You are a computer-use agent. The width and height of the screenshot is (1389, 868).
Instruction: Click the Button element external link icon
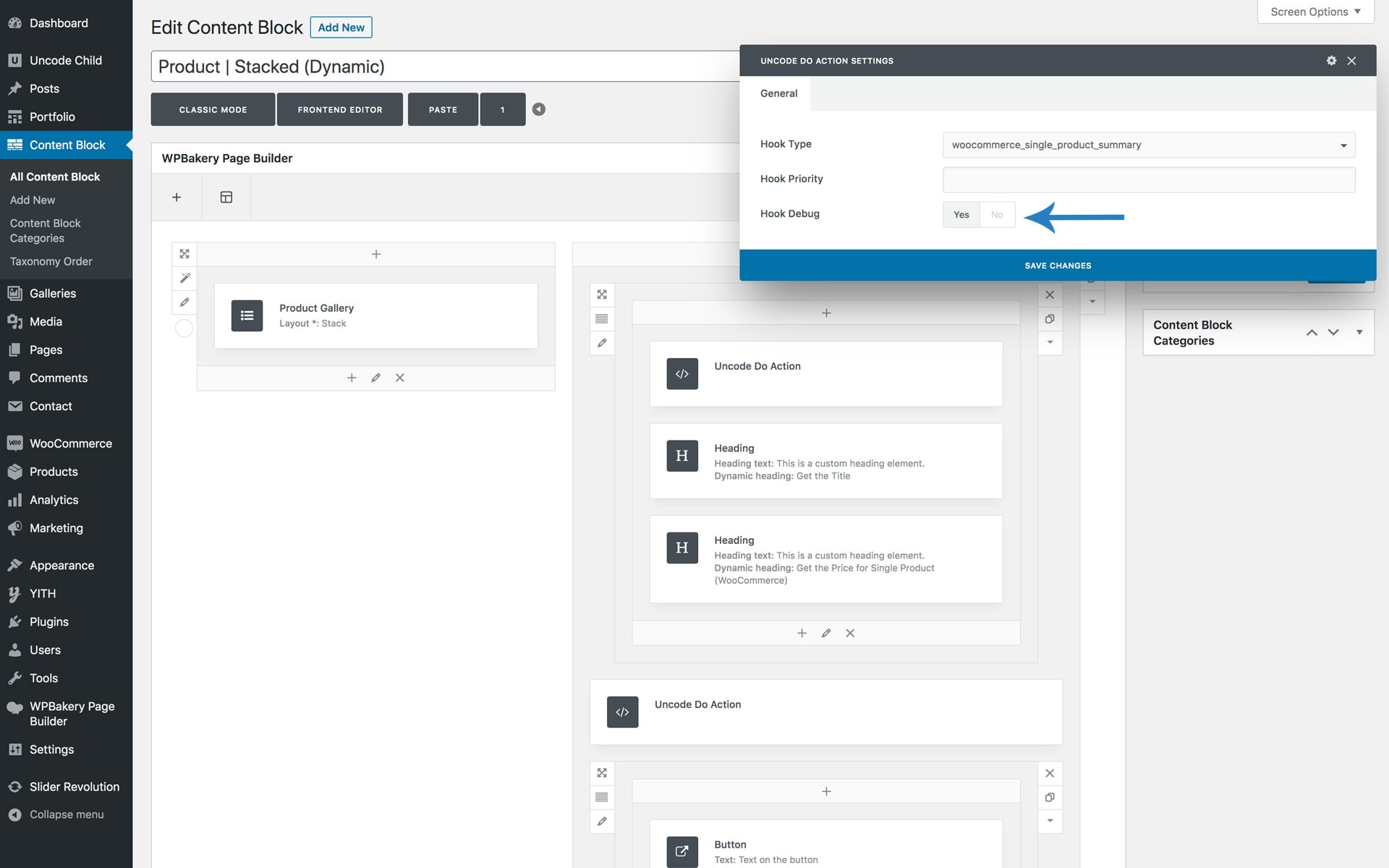(682, 851)
